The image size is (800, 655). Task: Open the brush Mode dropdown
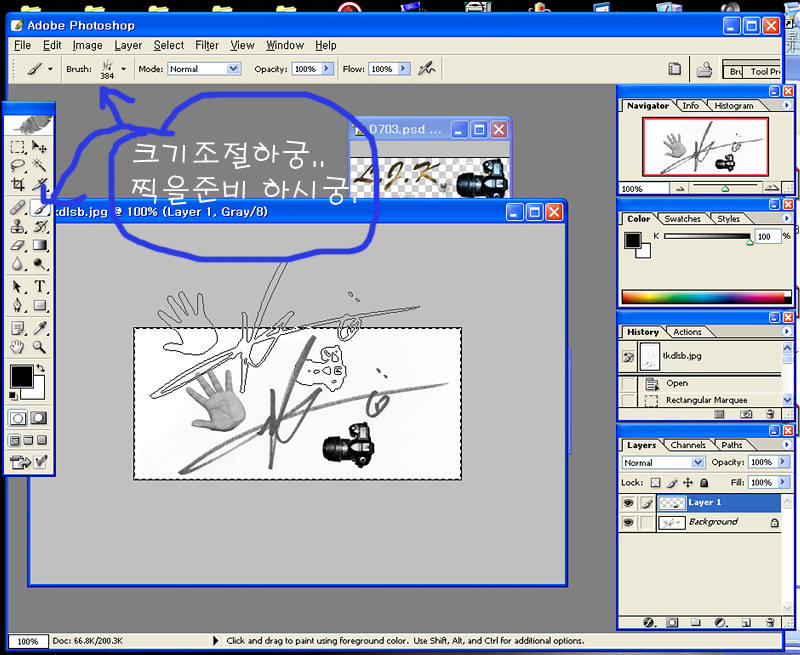point(204,69)
